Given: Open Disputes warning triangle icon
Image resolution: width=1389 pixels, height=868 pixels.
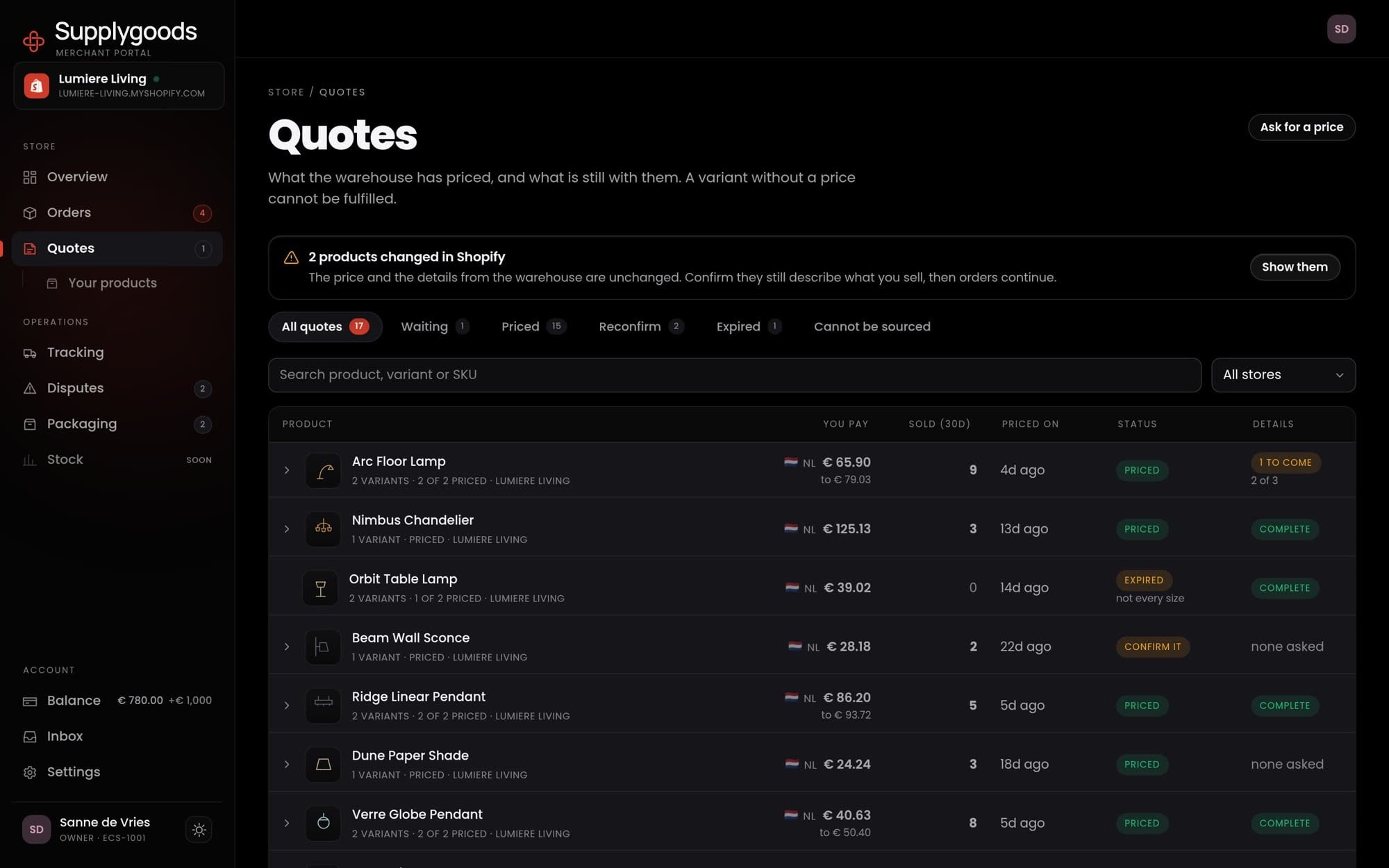Looking at the screenshot, I should click(x=30, y=389).
